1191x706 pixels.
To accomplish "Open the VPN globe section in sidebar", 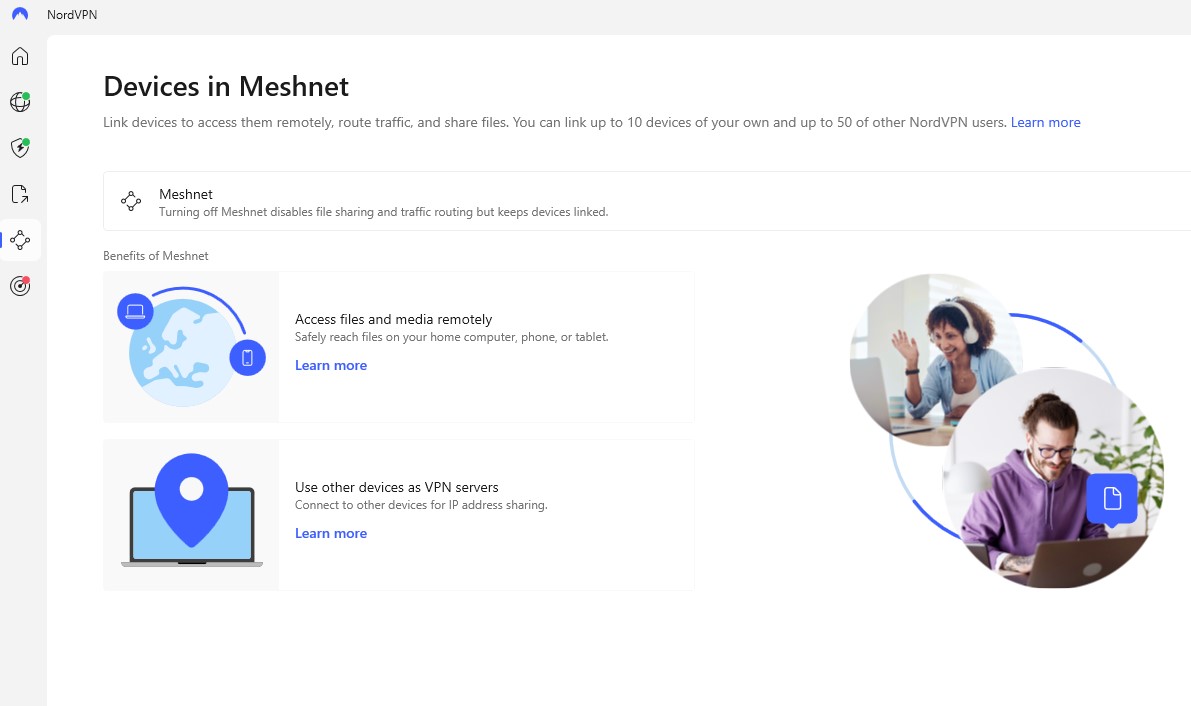I will (x=20, y=102).
